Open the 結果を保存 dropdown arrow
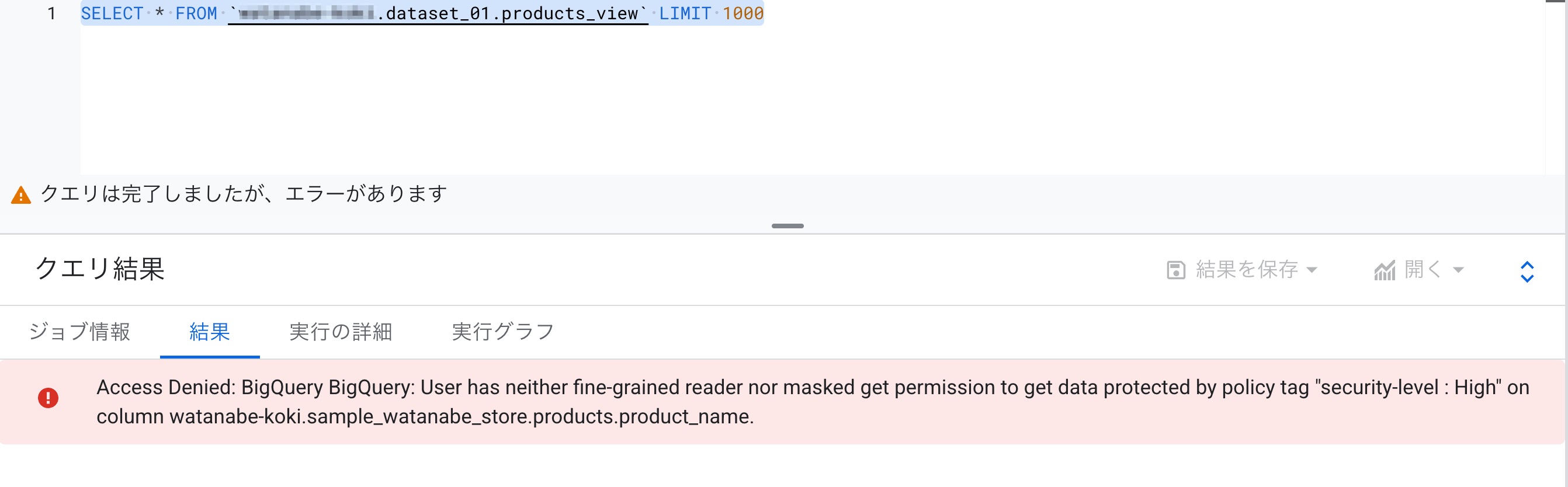 [x=1312, y=270]
